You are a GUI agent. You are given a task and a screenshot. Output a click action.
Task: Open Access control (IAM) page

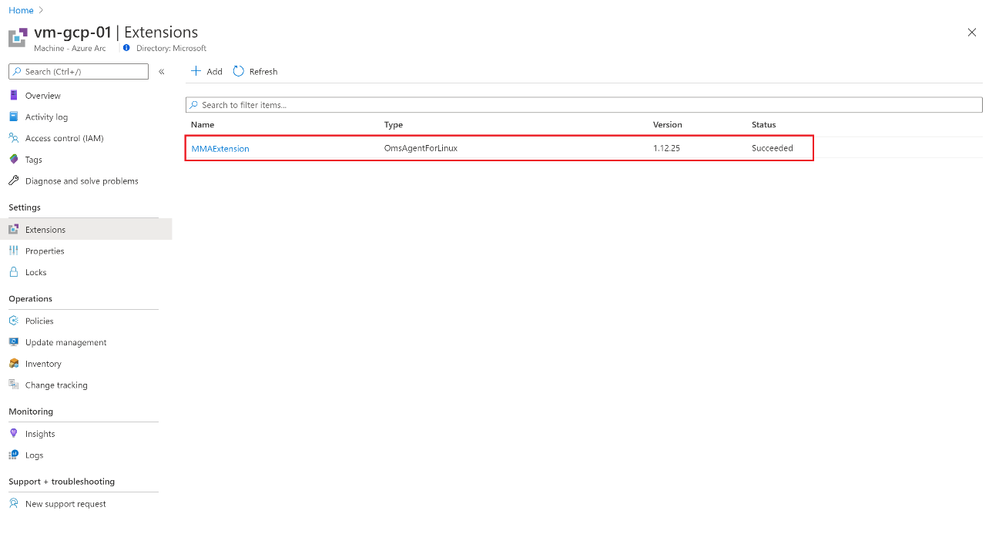(x=64, y=138)
